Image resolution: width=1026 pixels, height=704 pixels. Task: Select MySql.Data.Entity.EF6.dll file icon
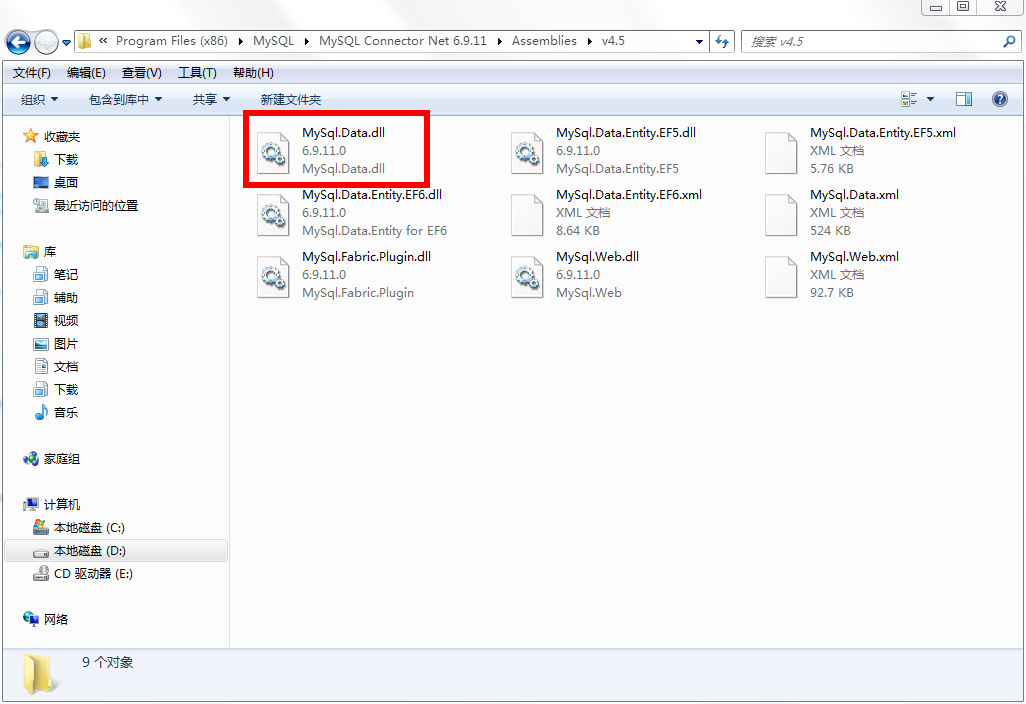(273, 215)
